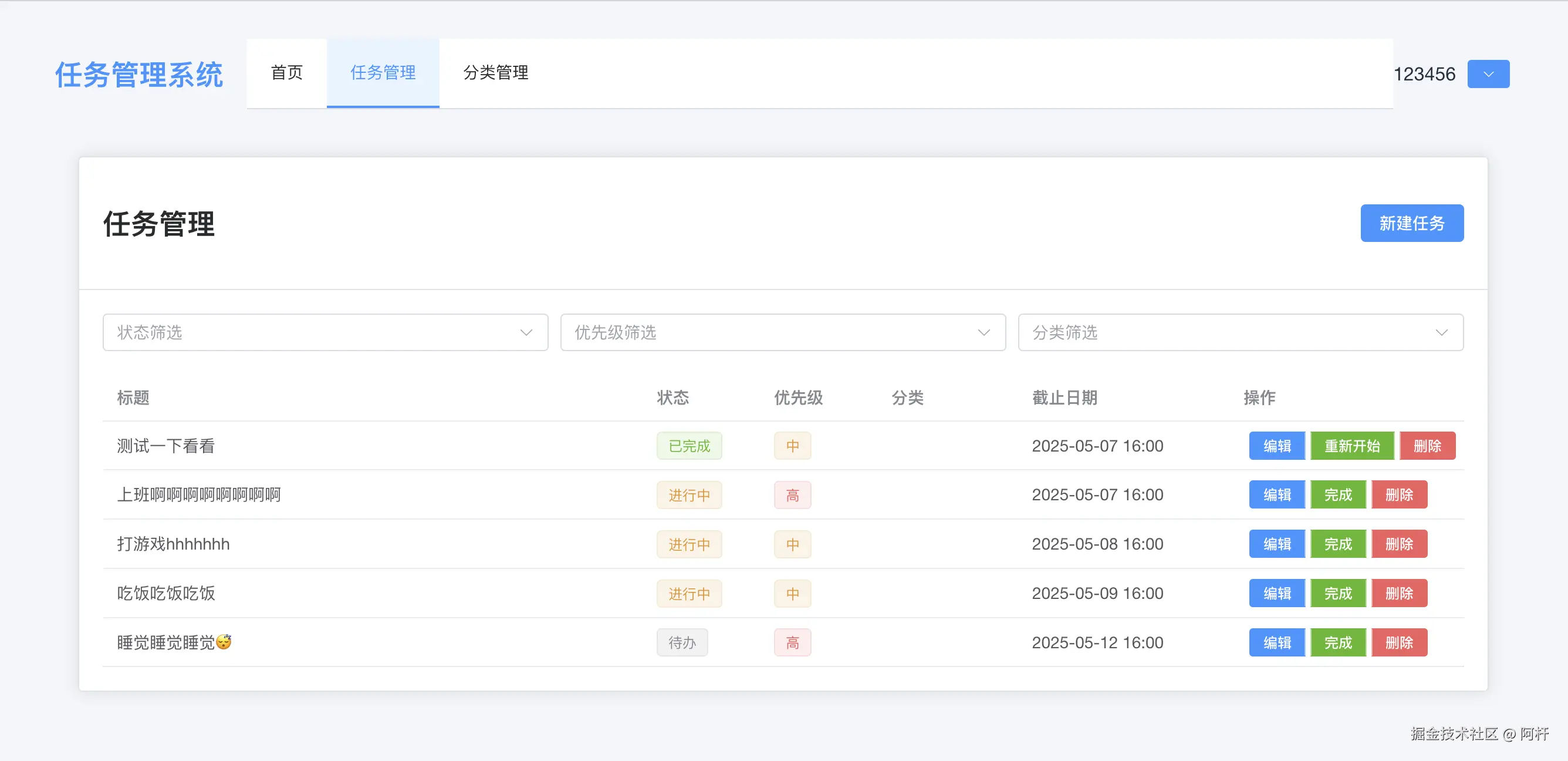Delete the 测试一下看看 task
The width and height of the screenshot is (1568, 761).
1427,446
